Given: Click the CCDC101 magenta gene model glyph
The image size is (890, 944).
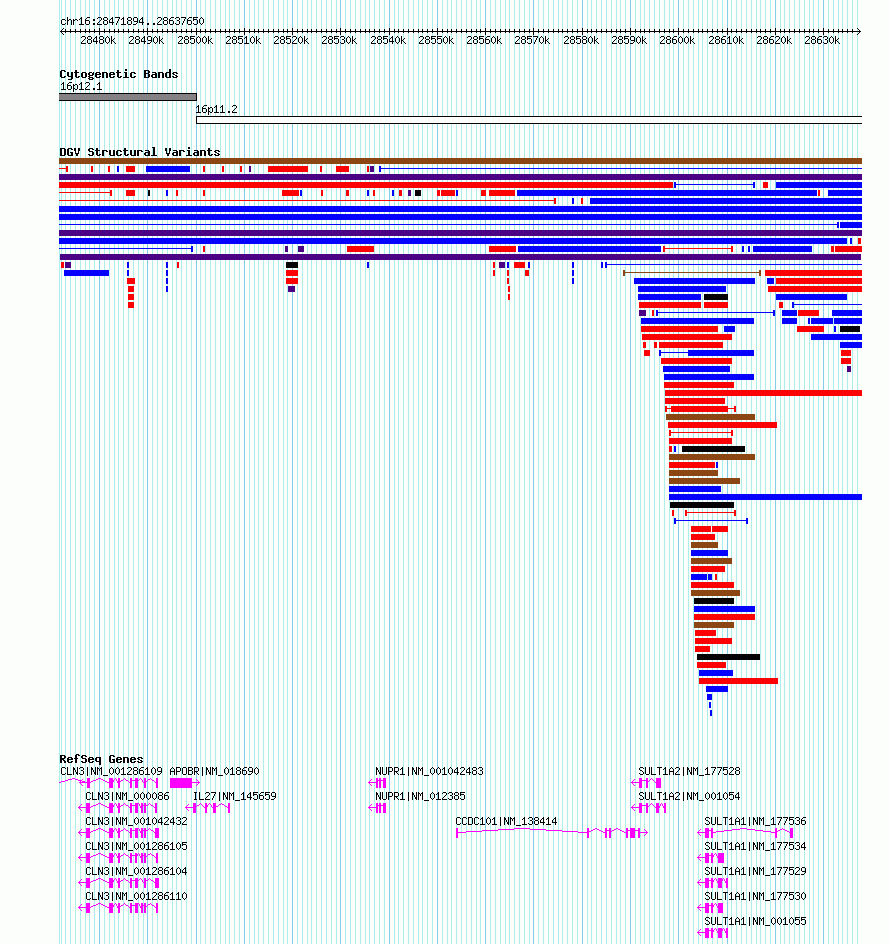Looking at the screenshot, I should pos(552,833).
